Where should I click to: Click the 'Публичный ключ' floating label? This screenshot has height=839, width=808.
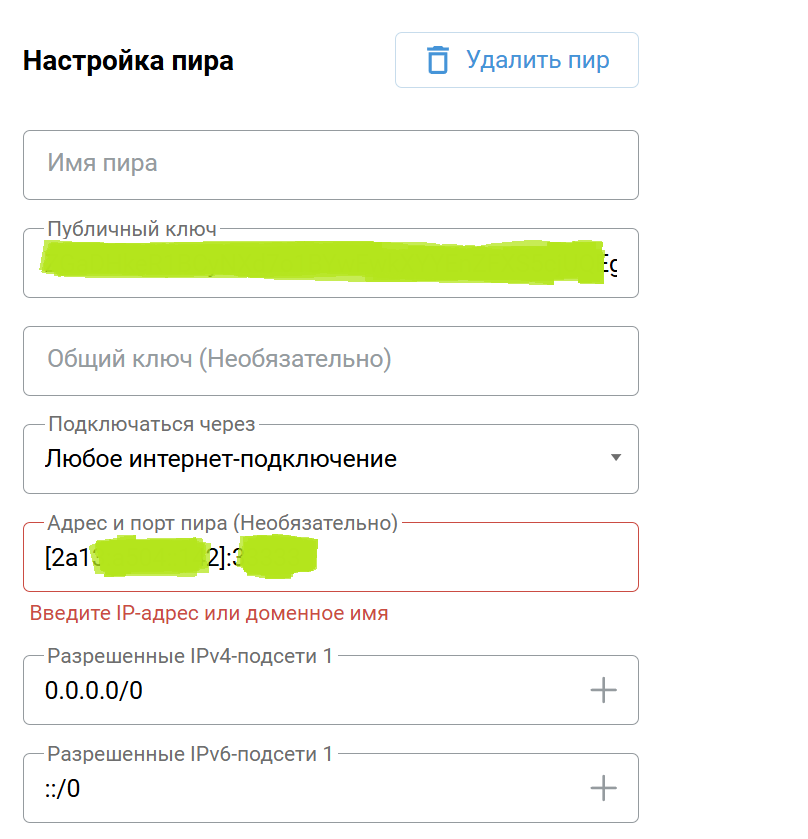pyautogui.click(x=132, y=229)
